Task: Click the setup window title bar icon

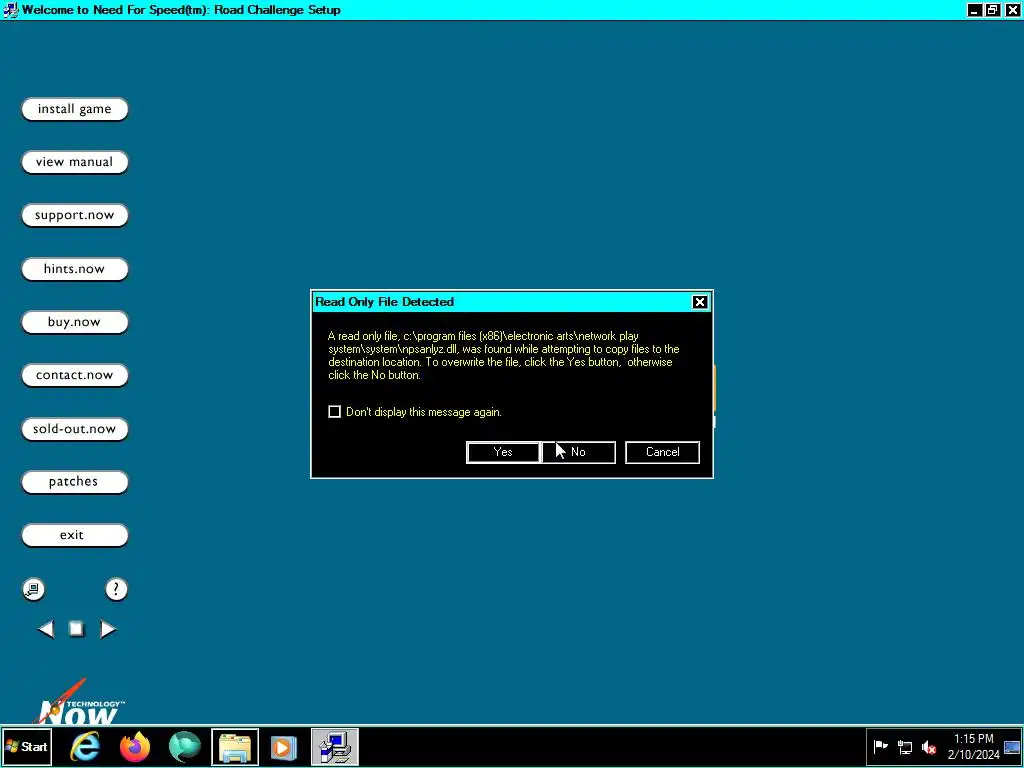Action: click(10, 10)
